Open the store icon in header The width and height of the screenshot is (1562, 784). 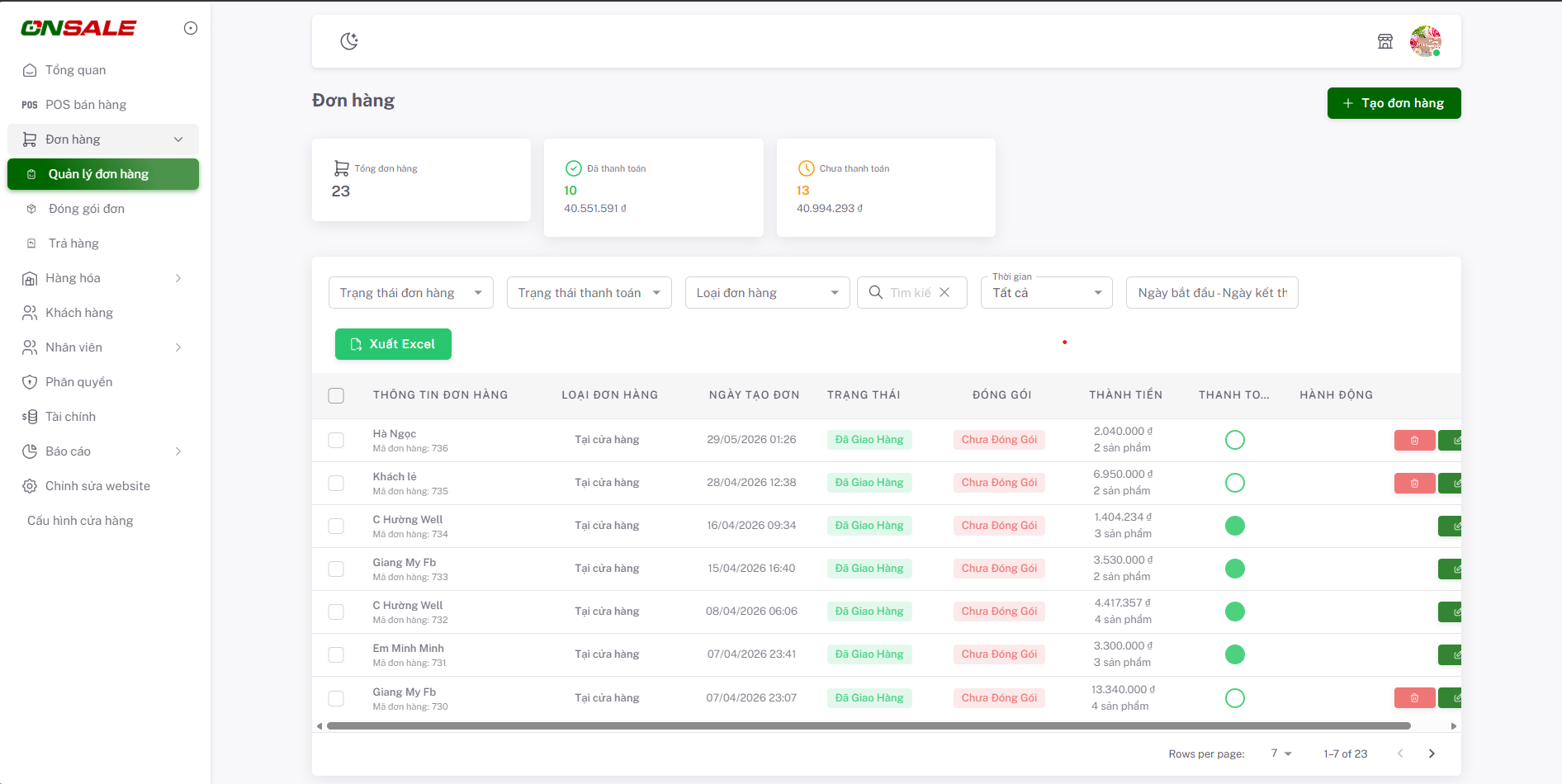1385,41
